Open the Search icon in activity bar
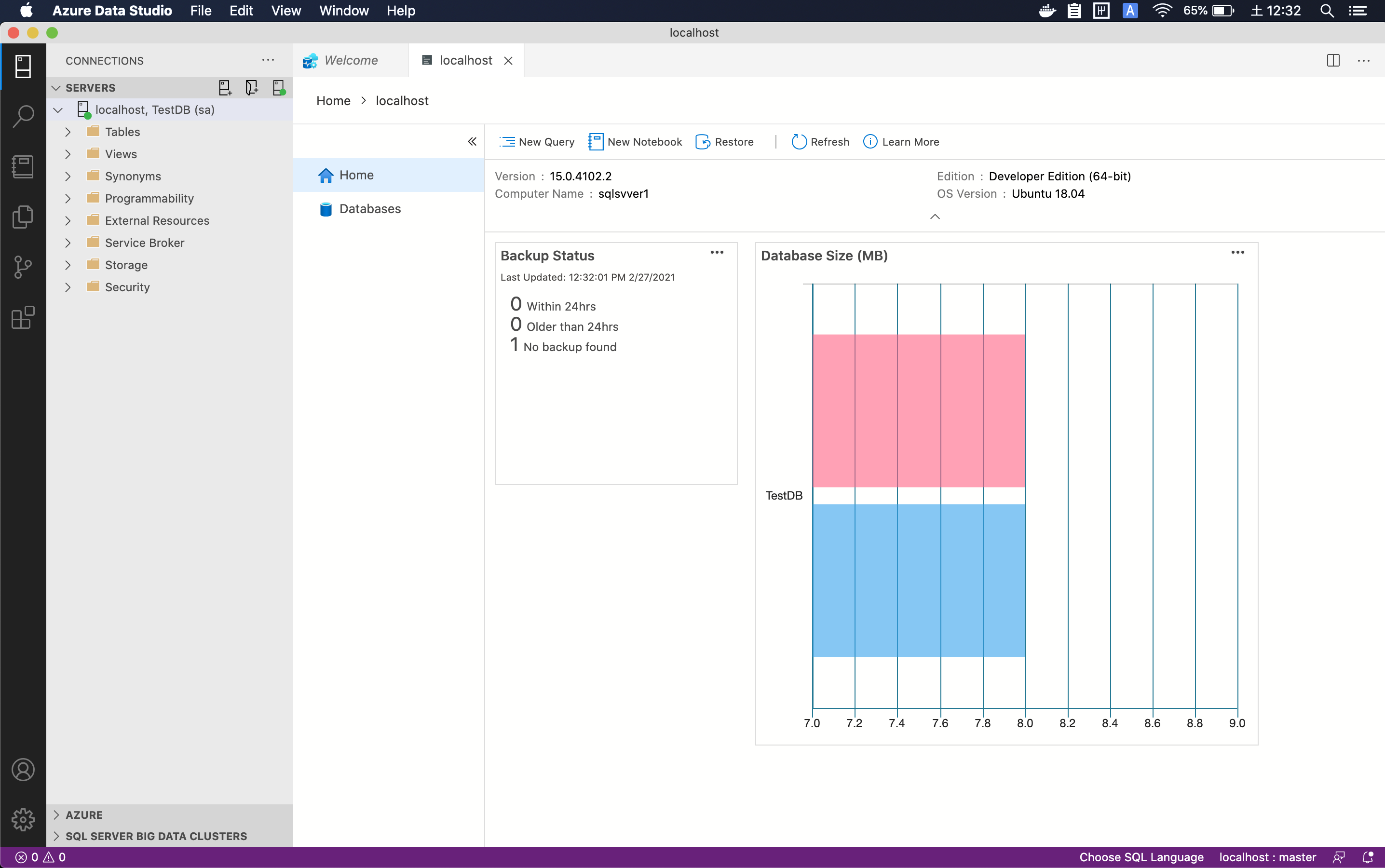 23,116
